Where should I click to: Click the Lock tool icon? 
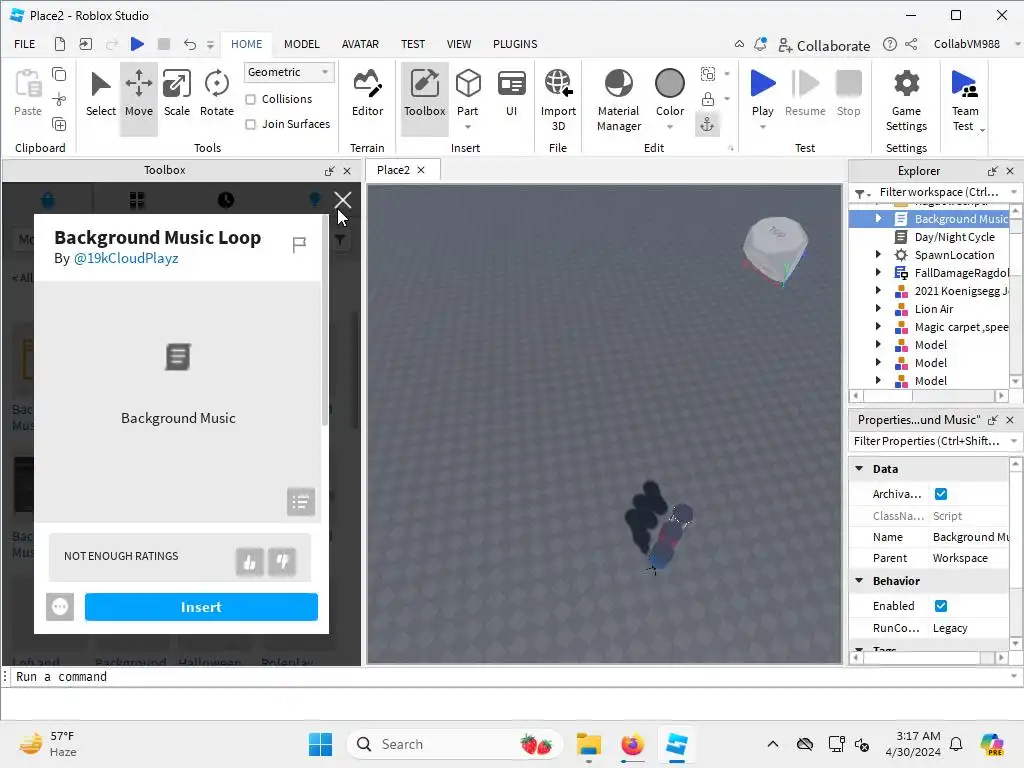(x=707, y=99)
